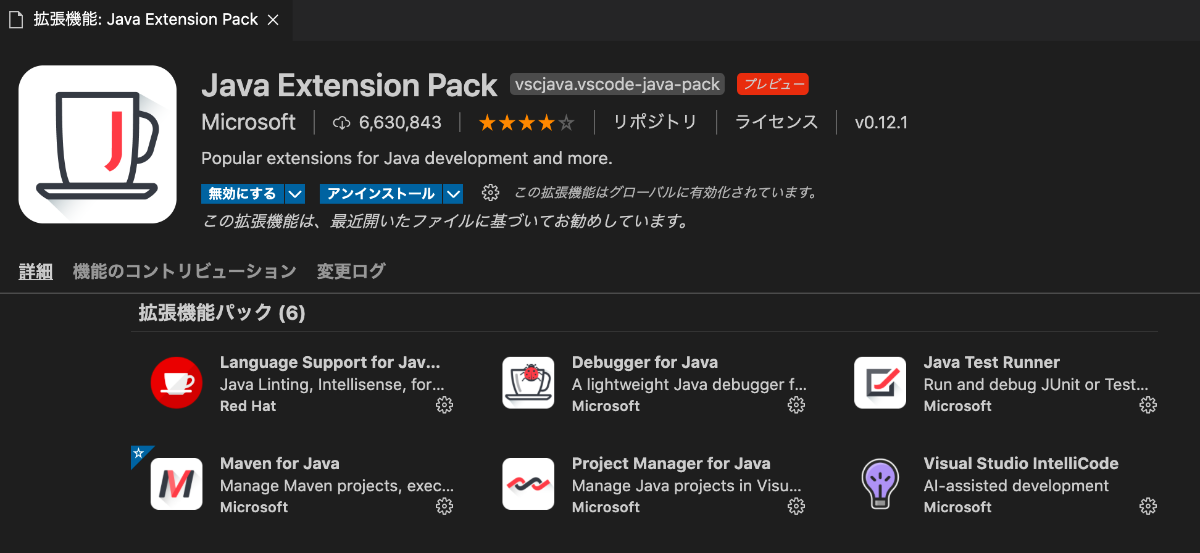Image resolution: width=1200 pixels, height=553 pixels.
Task: Click the アンインストール button
Action: [381, 193]
